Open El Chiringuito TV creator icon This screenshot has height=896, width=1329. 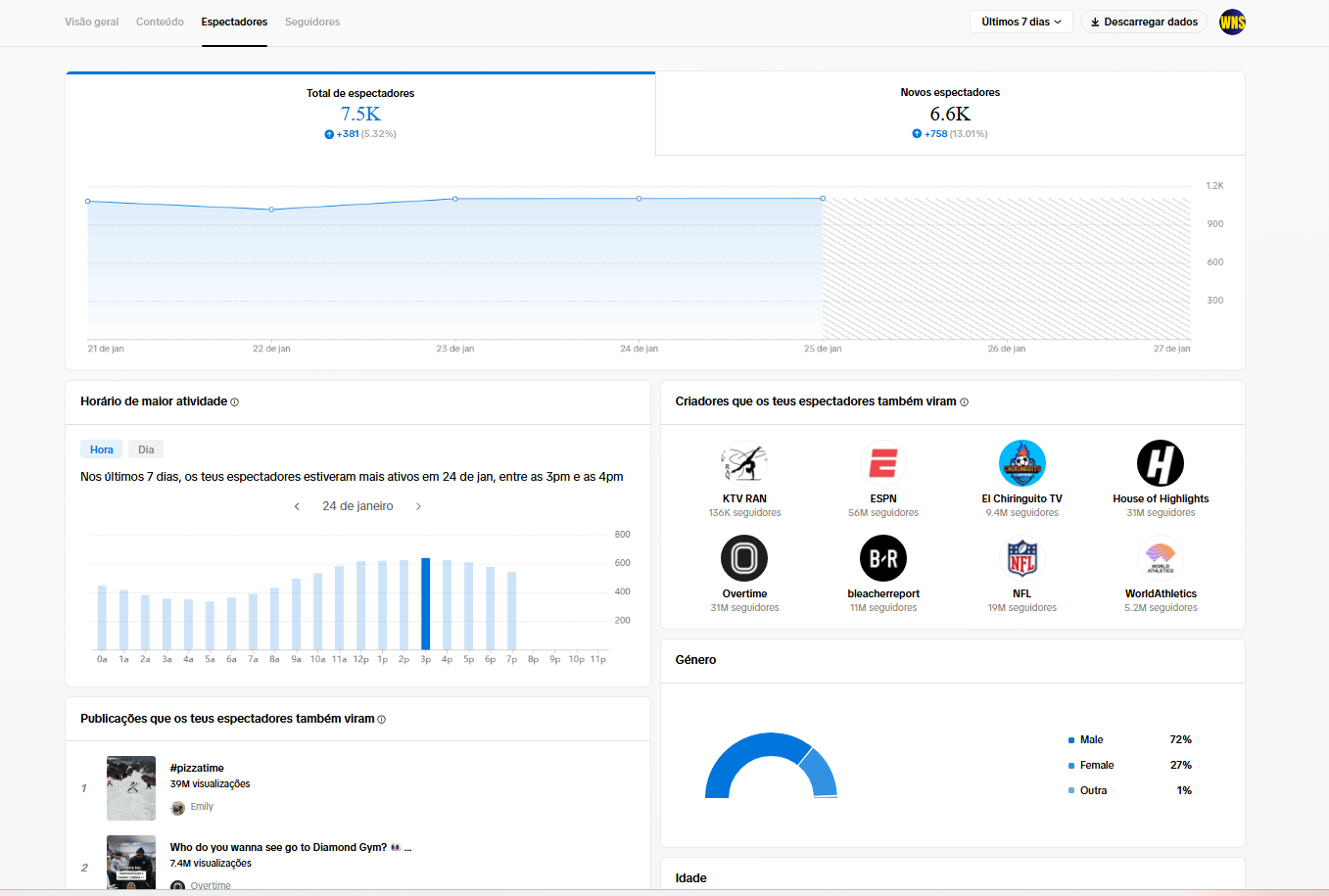(x=1021, y=463)
